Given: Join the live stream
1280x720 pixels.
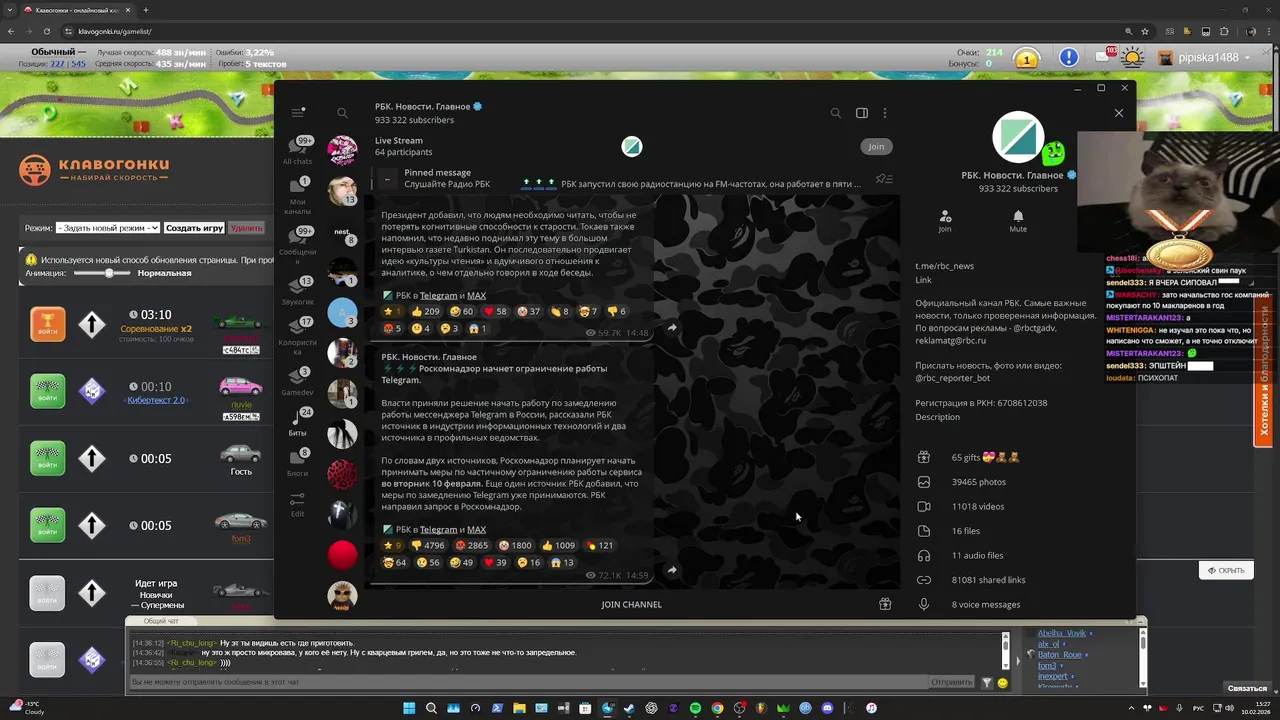Looking at the screenshot, I should [x=876, y=146].
